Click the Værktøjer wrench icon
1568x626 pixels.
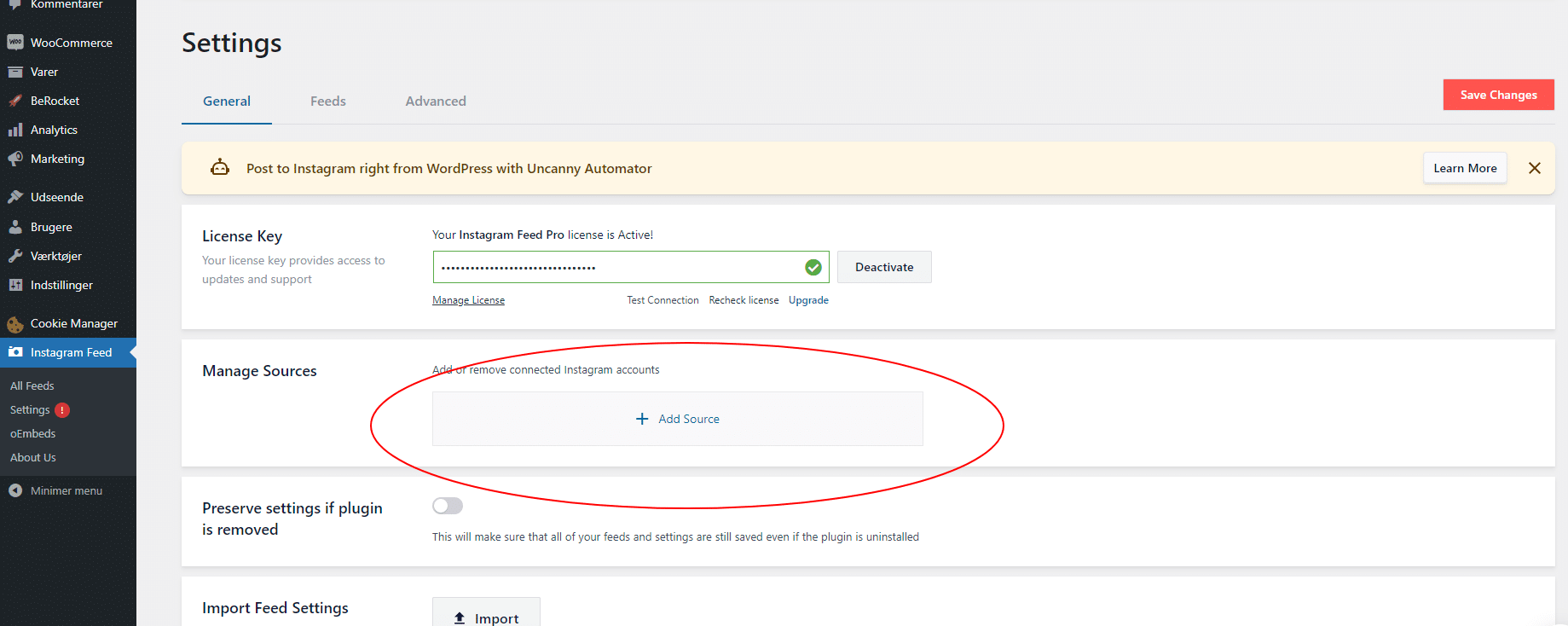click(15, 256)
